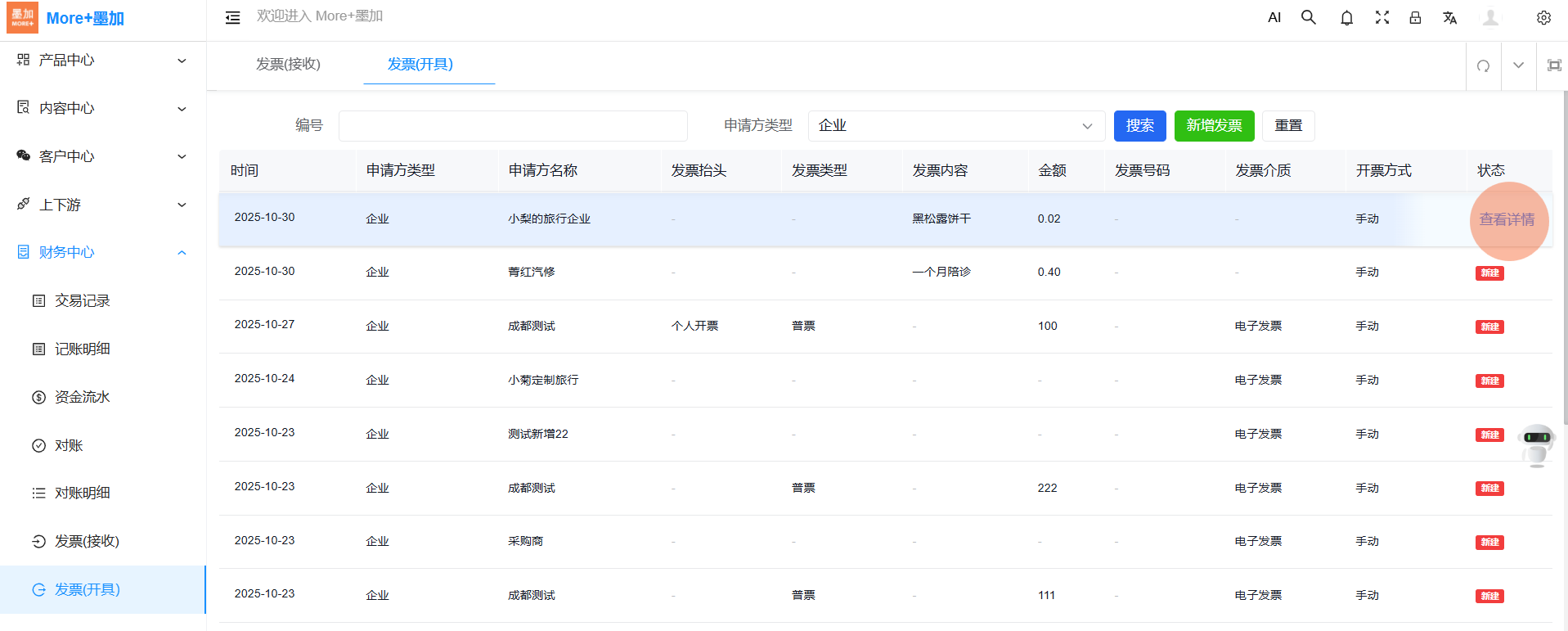Open the 申请方类型 dropdown
This screenshot has height=631, width=1568.
[955, 126]
